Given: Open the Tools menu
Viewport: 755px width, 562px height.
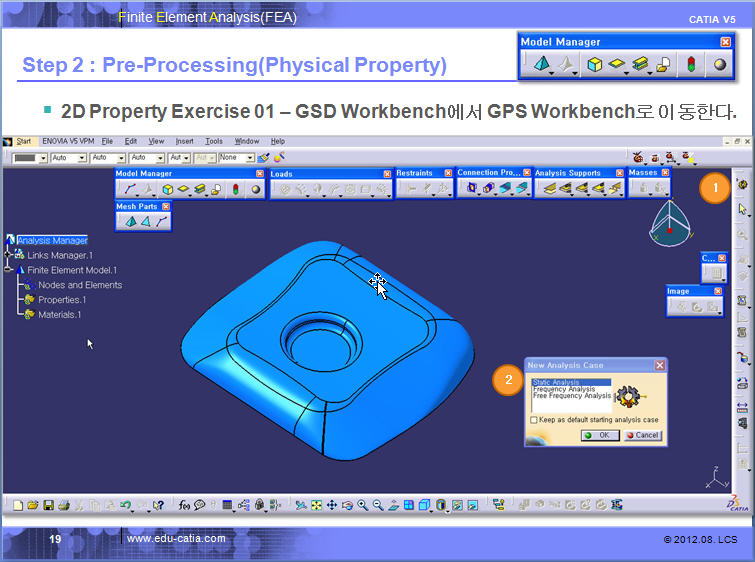Looking at the screenshot, I should coord(214,141).
